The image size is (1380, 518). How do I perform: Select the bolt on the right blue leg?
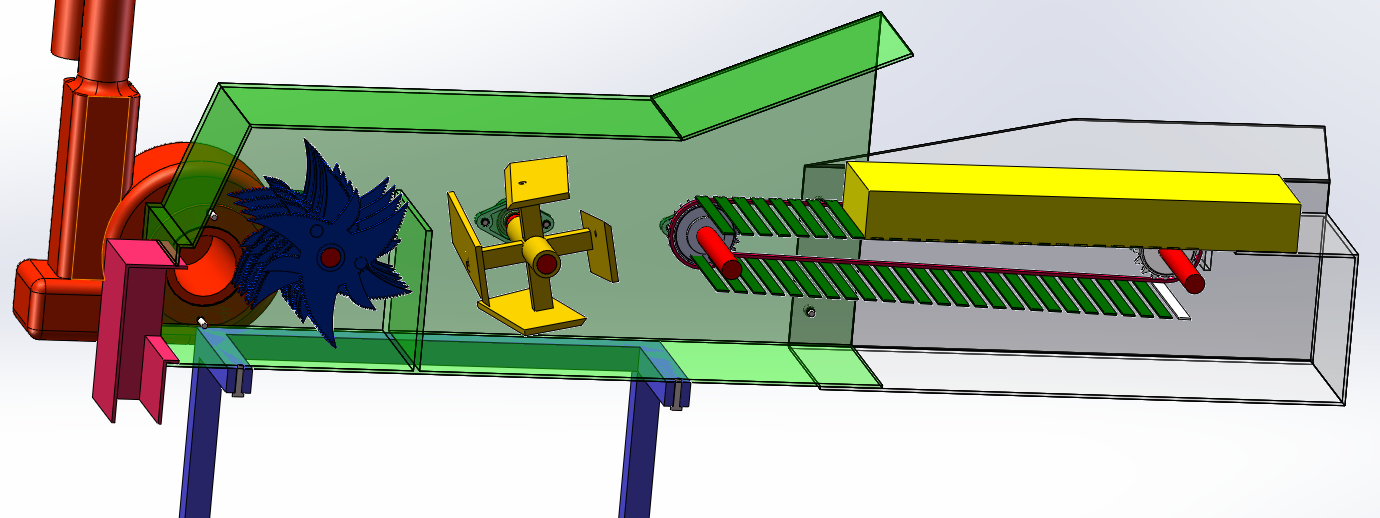coord(677,396)
